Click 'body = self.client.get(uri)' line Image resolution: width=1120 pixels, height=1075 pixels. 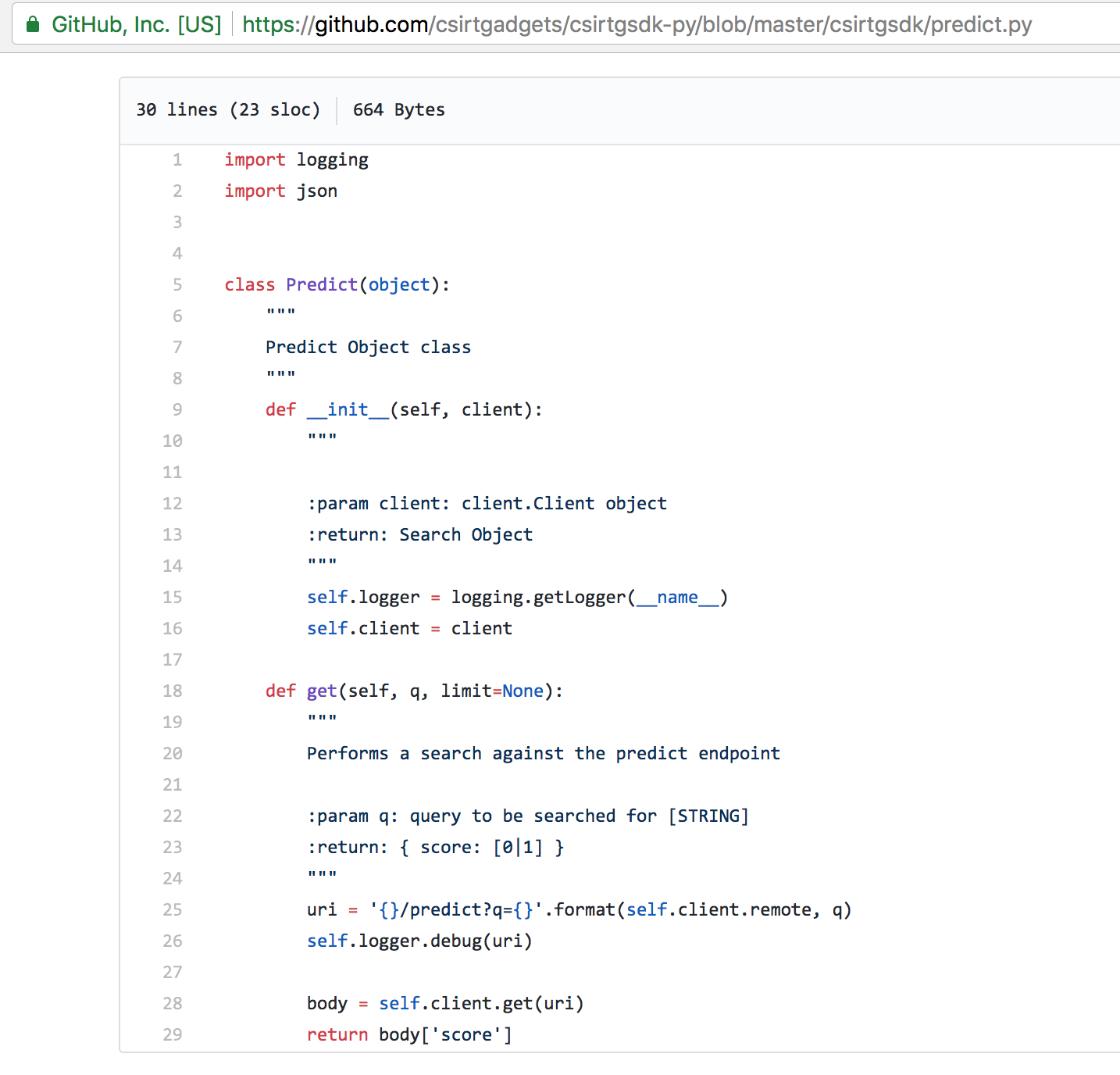[445, 1004]
